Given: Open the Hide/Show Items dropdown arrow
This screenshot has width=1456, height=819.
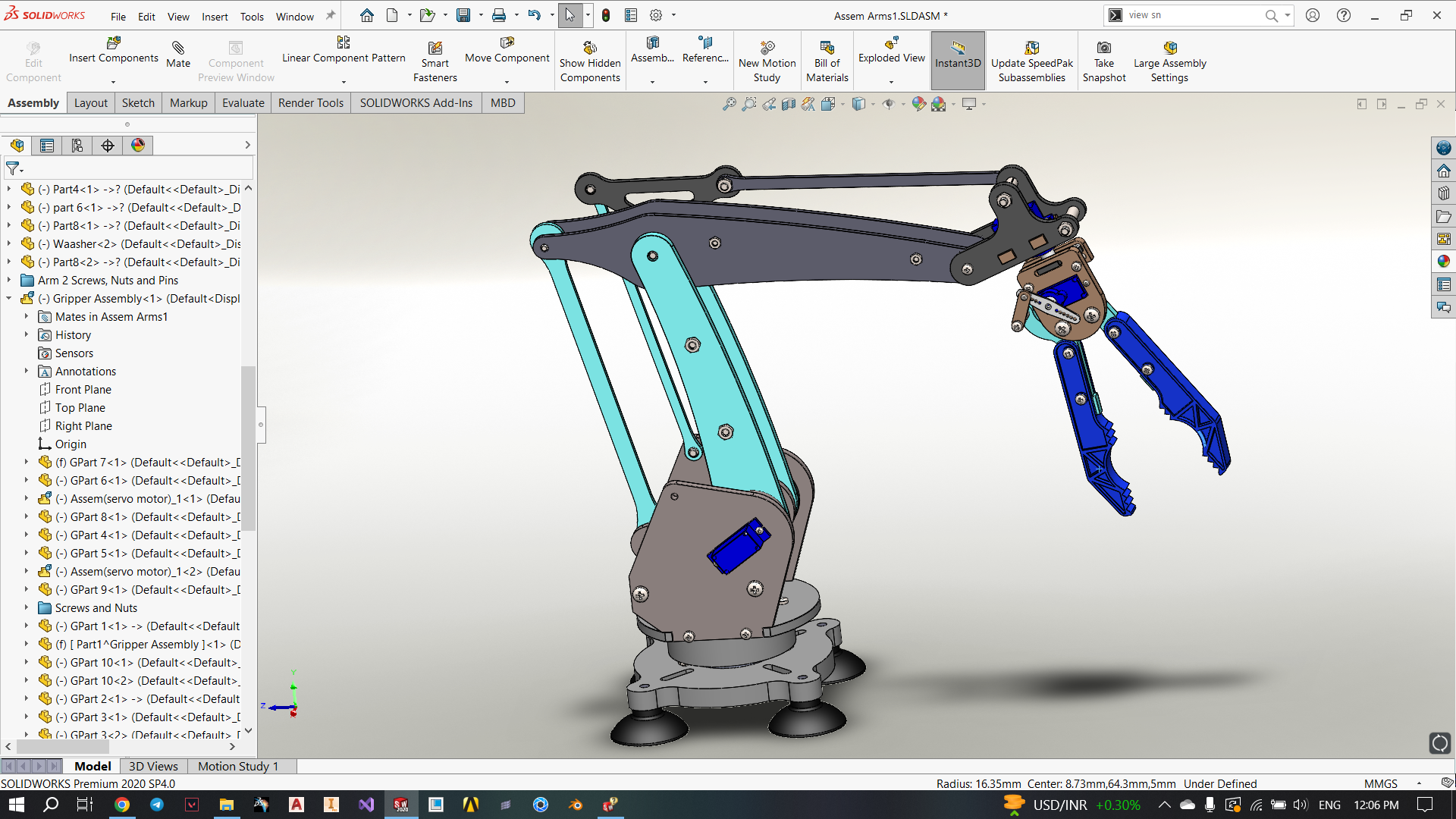Looking at the screenshot, I should click(903, 105).
